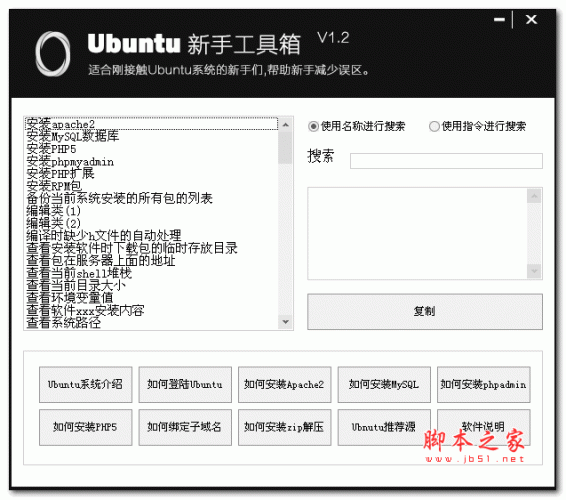The image size is (566, 500).
Task: Open 如何绑定子域名 guide
Action: point(185,427)
